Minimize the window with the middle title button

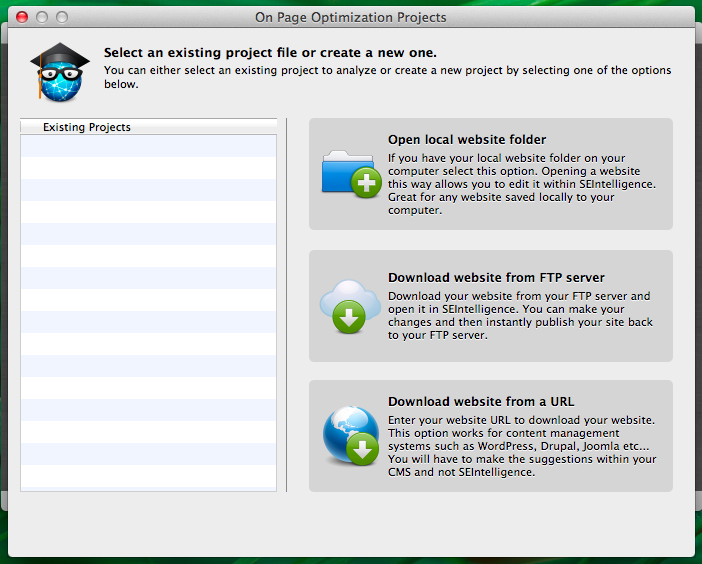tap(42, 17)
